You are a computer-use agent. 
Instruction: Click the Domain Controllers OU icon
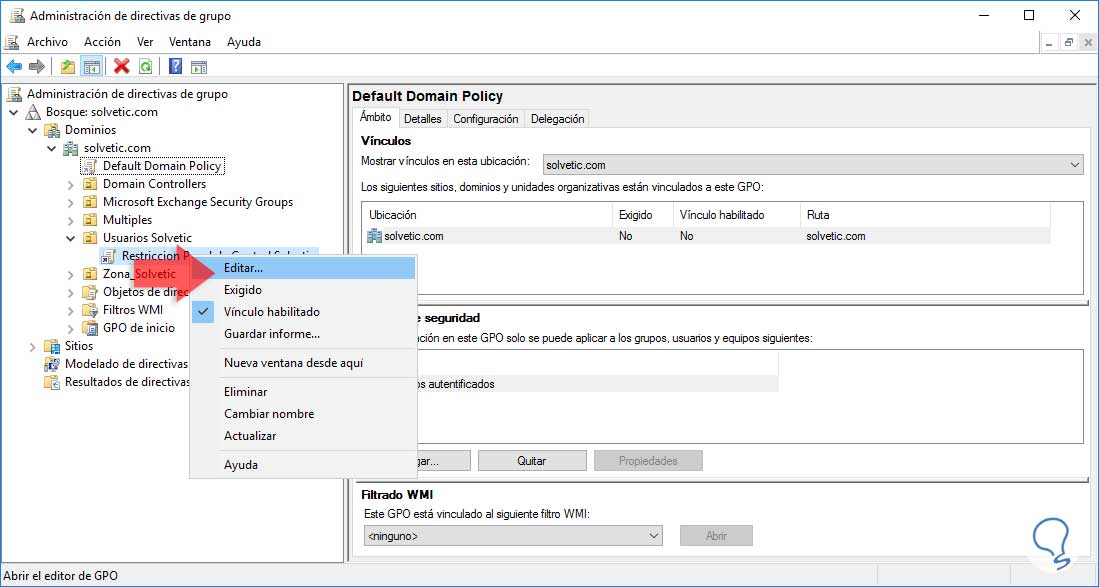[x=90, y=184]
